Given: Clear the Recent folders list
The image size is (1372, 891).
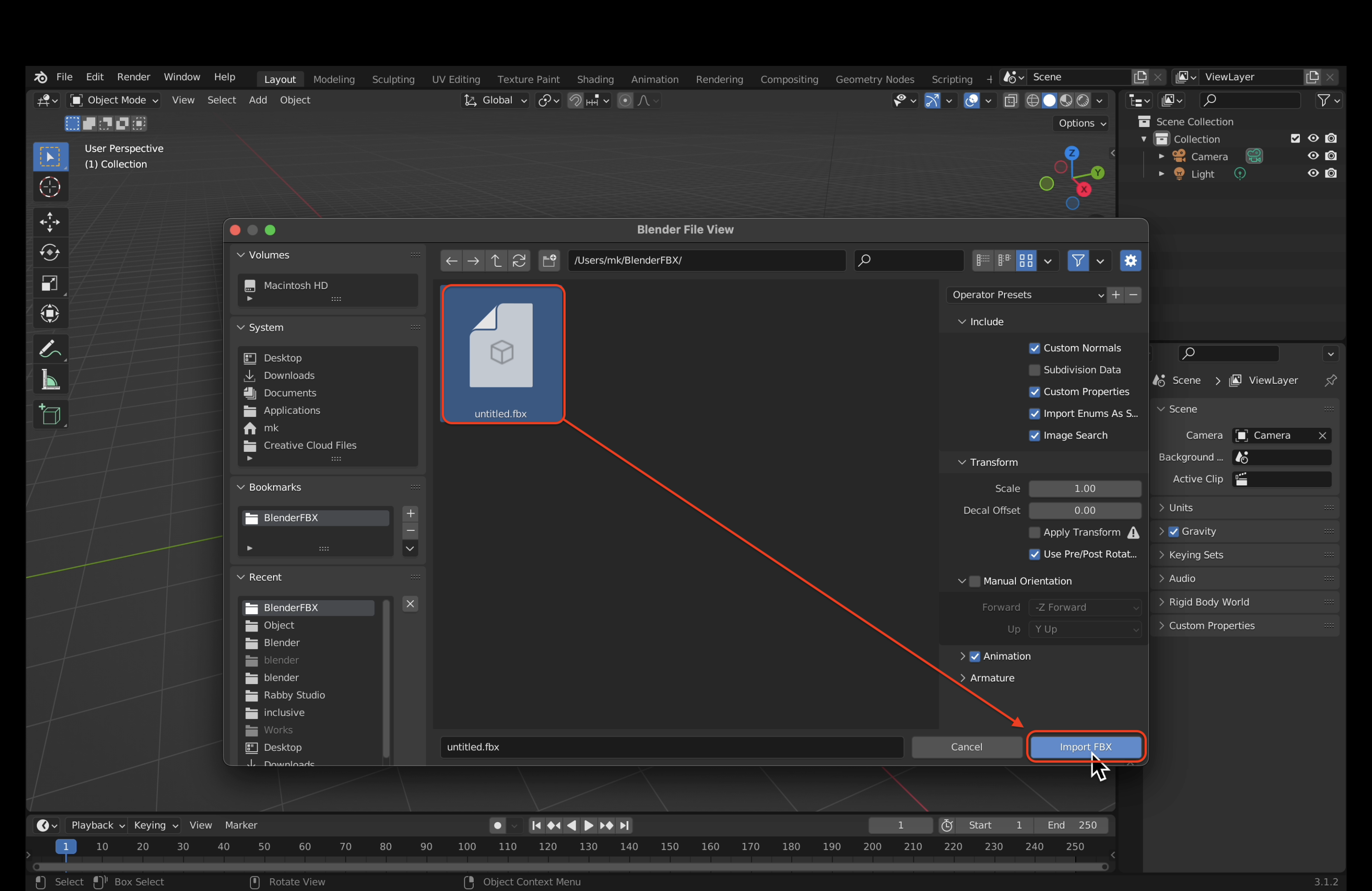Looking at the screenshot, I should (x=411, y=604).
